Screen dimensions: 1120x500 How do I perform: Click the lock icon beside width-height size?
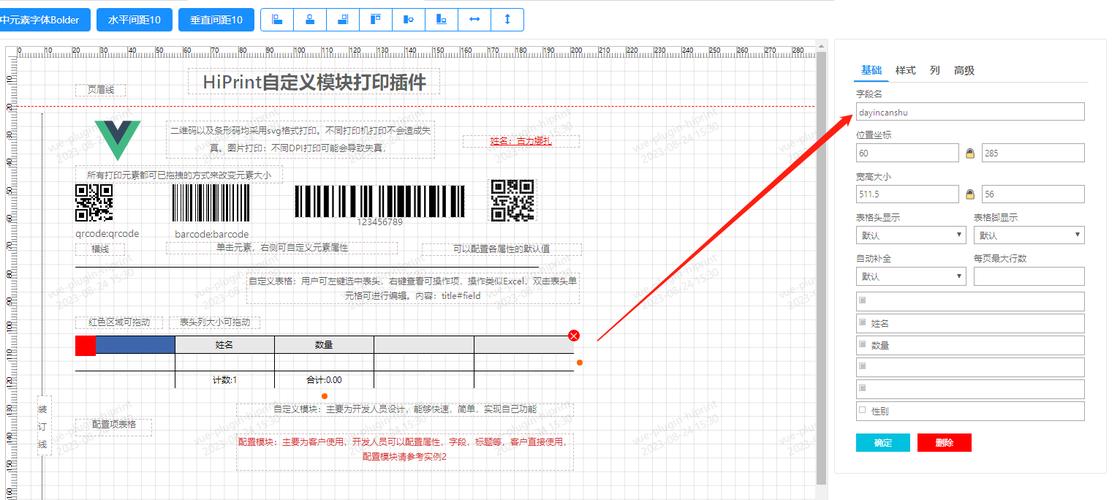[x=970, y=194]
